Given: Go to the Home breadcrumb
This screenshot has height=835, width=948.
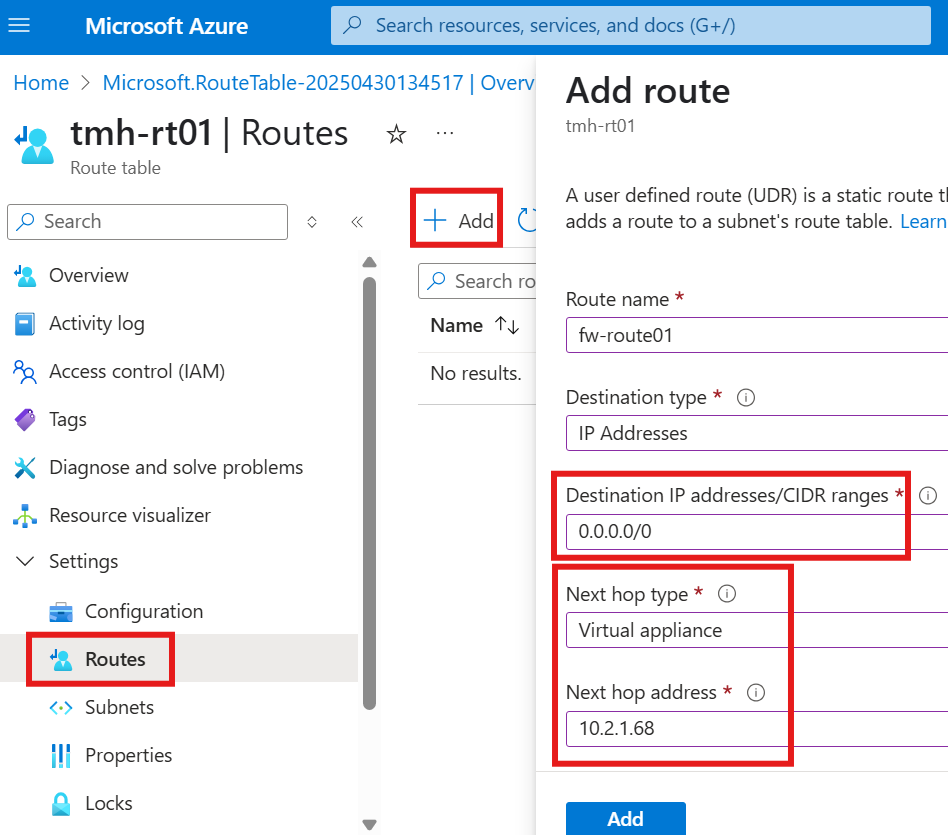Looking at the screenshot, I should [x=41, y=83].
